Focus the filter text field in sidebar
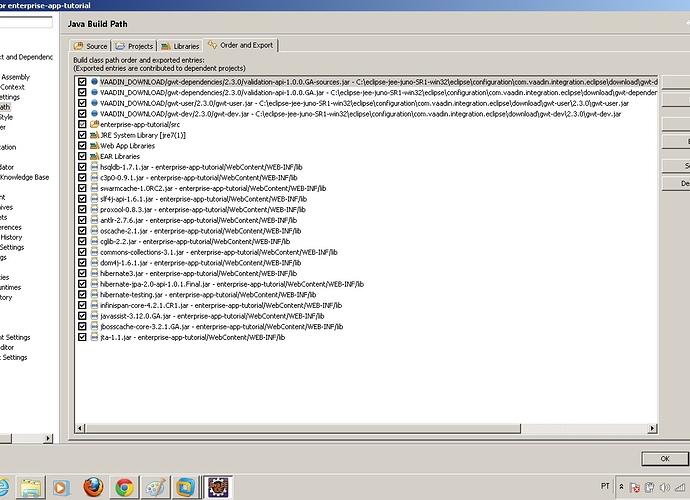Viewport: 690px width, 500px height. pyautogui.click(x=26, y=22)
